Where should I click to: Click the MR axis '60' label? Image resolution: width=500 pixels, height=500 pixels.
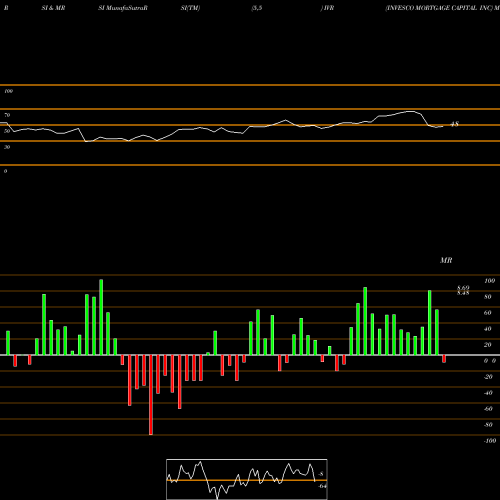488,313
